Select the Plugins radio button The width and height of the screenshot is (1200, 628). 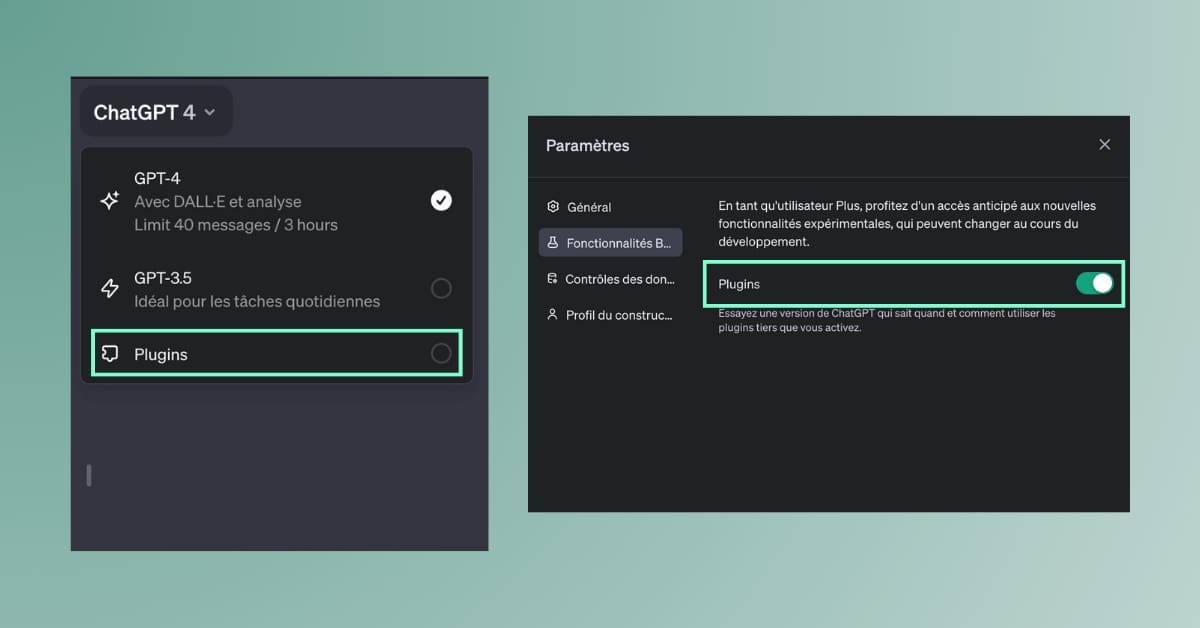point(441,354)
